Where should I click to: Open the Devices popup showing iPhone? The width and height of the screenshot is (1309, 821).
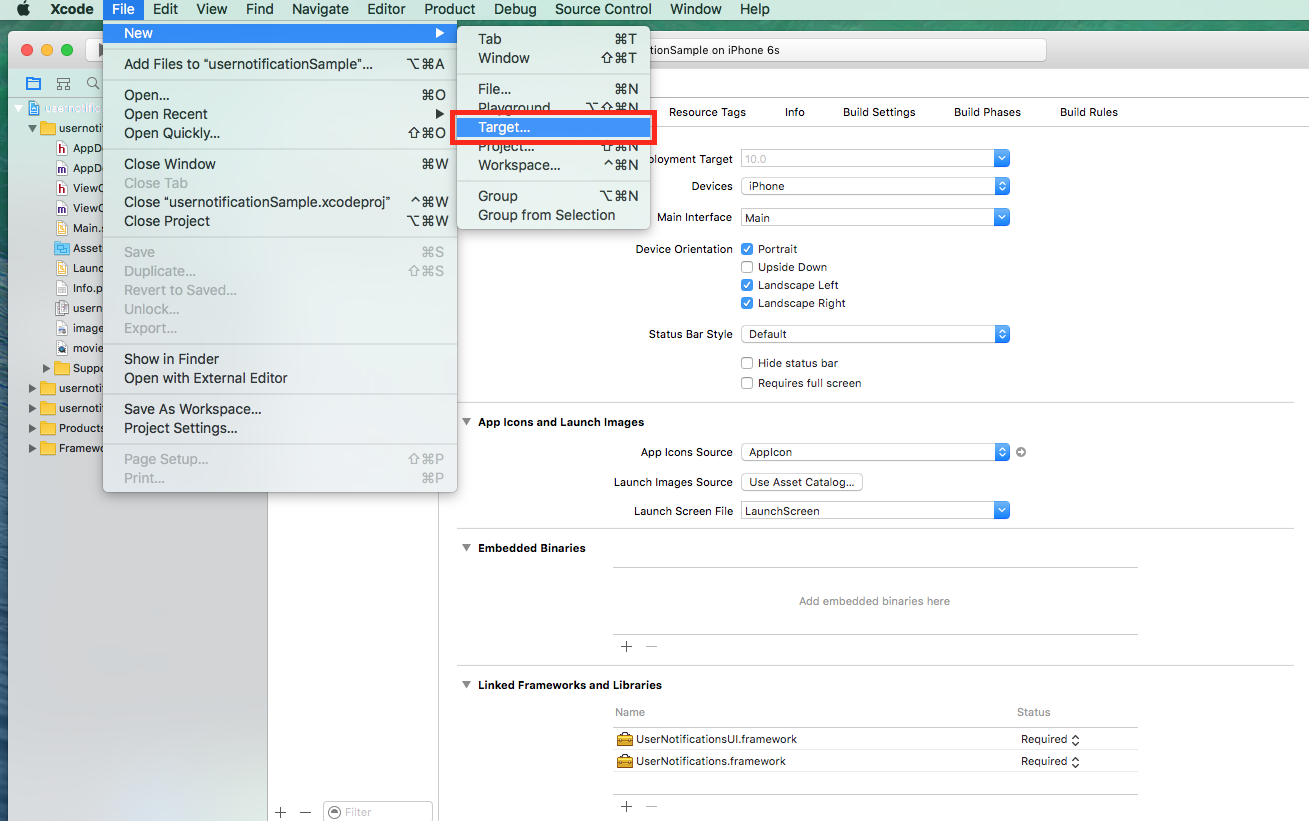click(875, 186)
